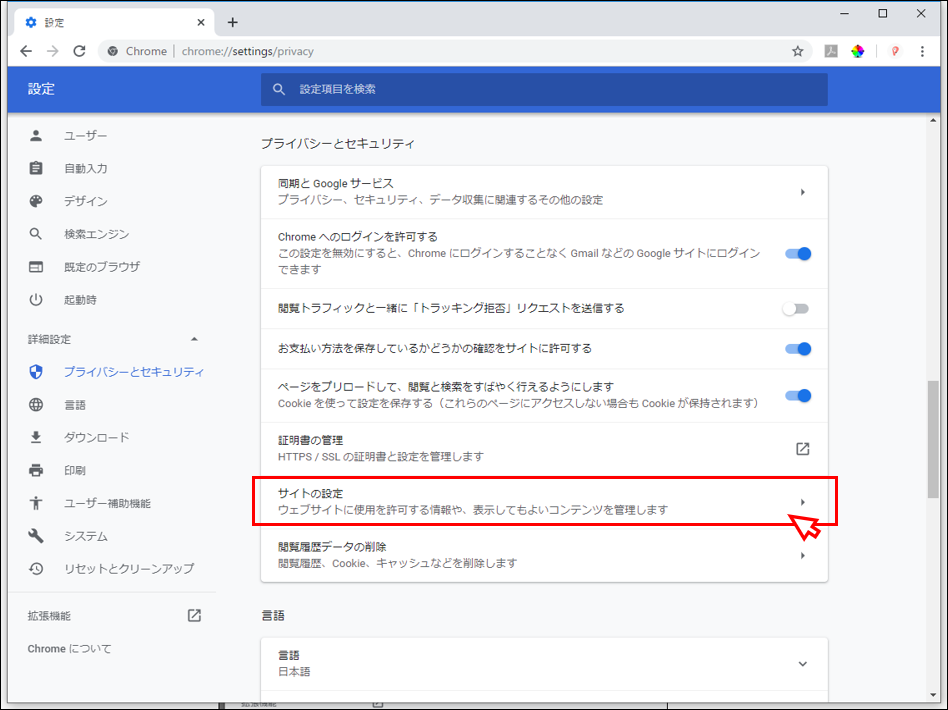
Task: Click the ユーザー person icon in sidebar
Action: click(x=36, y=135)
